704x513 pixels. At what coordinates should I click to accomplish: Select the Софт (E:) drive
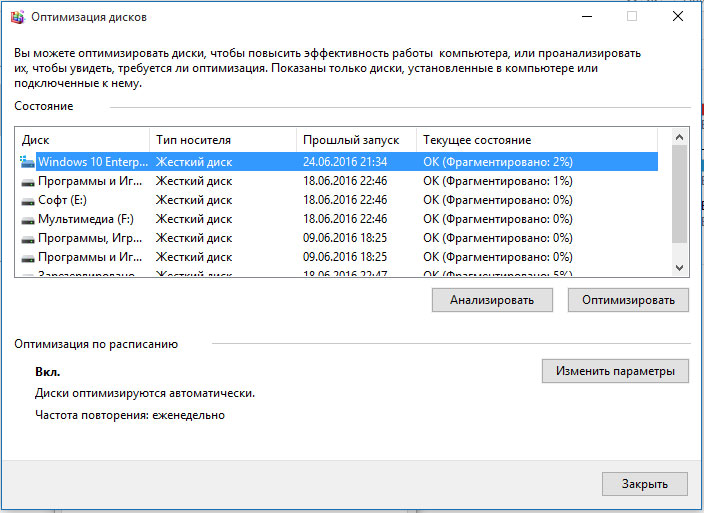tap(337, 200)
